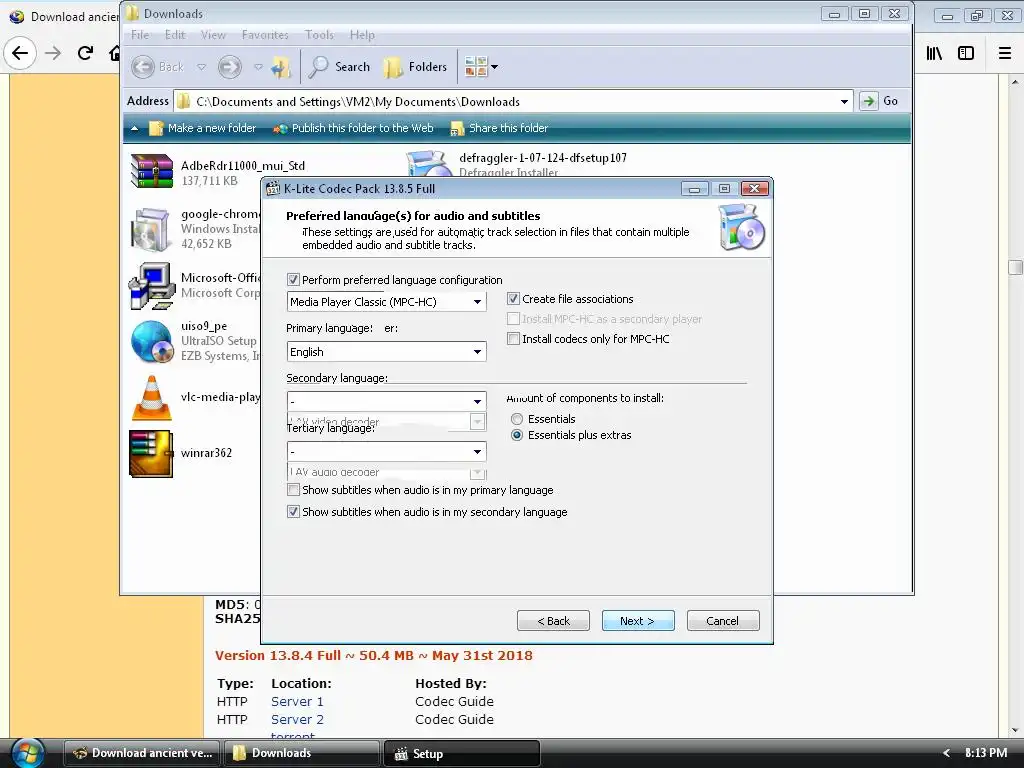This screenshot has height=768, width=1024.
Task: Click the Share this folder icon
Action: [457, 128]
